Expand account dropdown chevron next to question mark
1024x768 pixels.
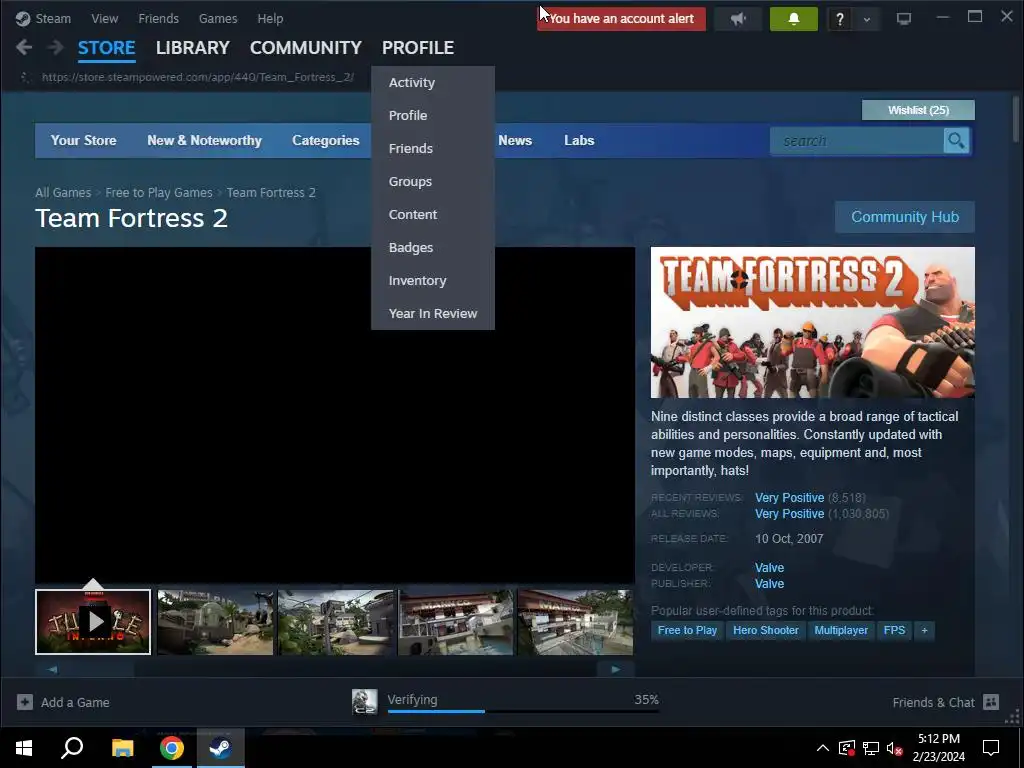coord(867,20)
